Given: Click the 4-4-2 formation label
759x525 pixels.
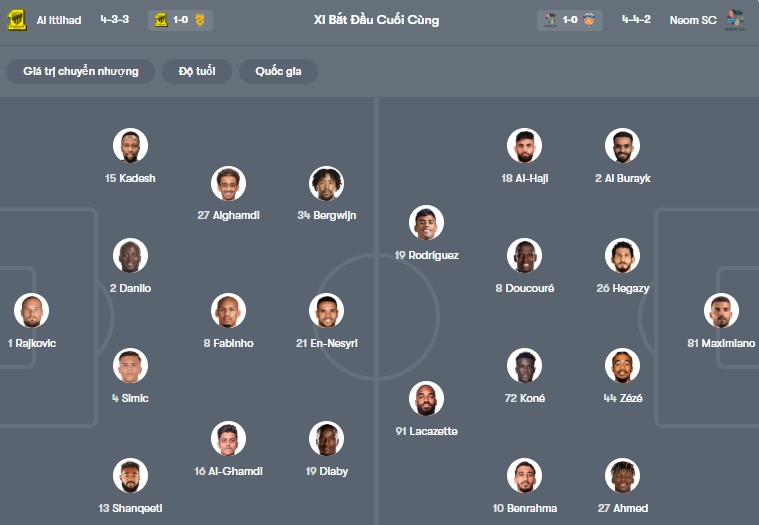Looking at the screenshot, I should [x=636, y=20].
